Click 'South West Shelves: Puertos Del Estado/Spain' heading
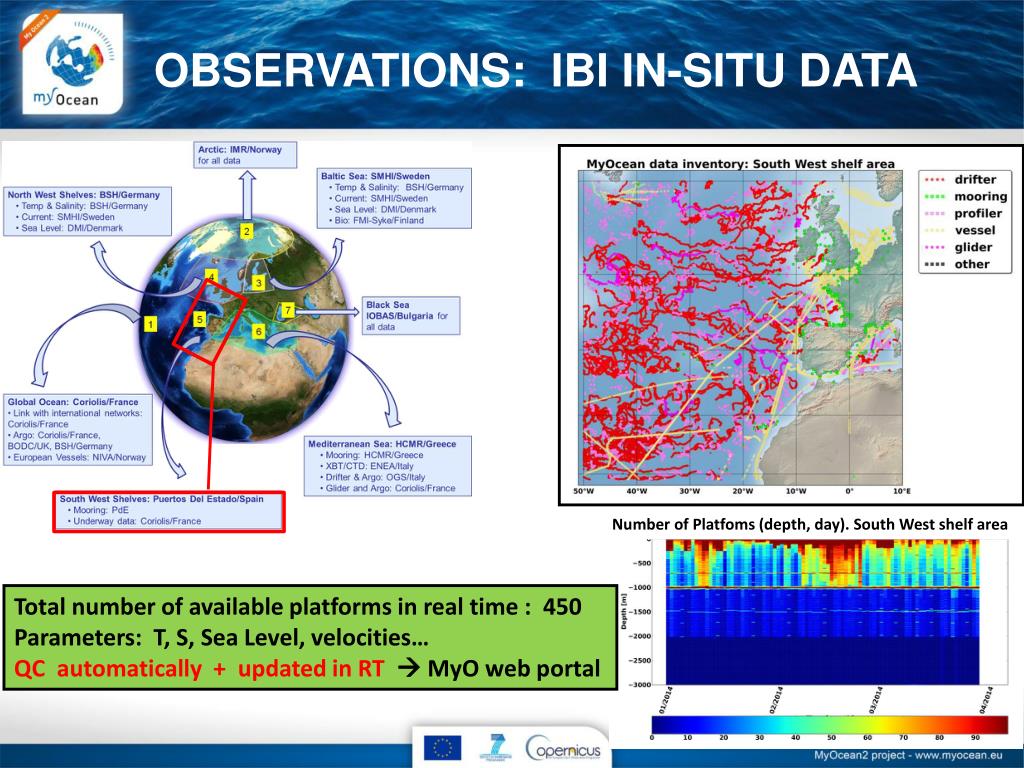Viewport: 1024px width, 768px height. point(161,499)
